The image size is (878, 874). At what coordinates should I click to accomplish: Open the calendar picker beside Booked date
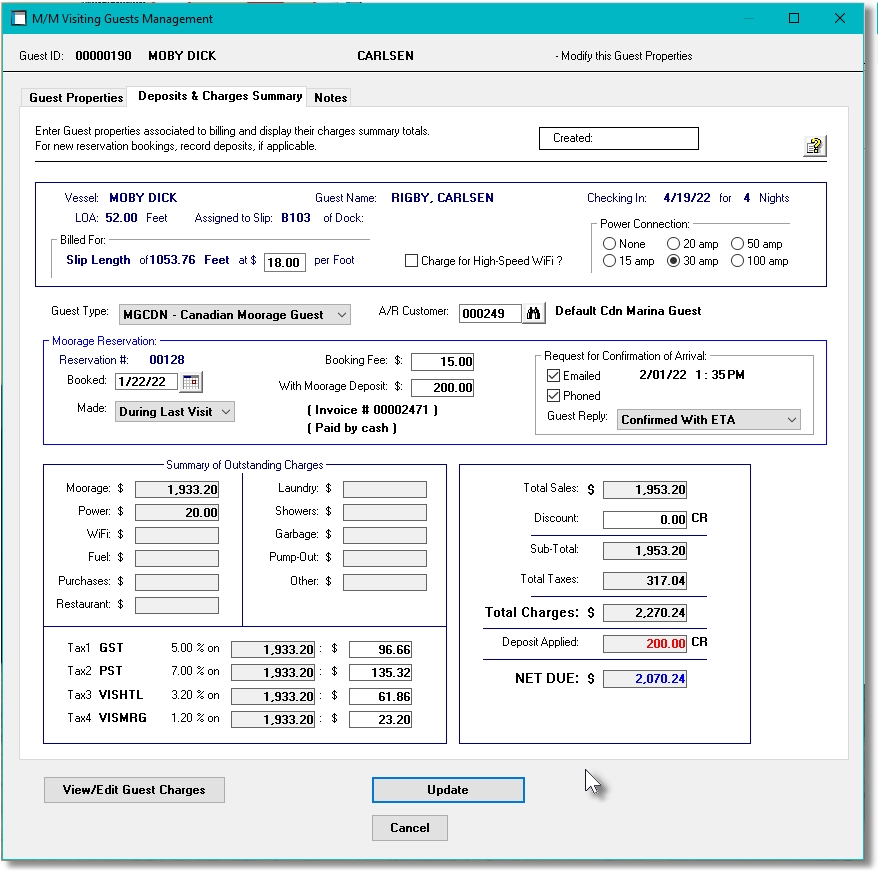point(190,383)
